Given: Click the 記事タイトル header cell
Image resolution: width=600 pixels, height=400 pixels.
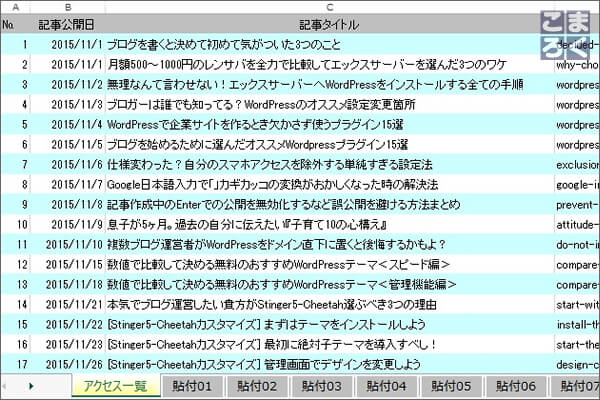Looking at the screenshot, I should click(x=329, y=24).
